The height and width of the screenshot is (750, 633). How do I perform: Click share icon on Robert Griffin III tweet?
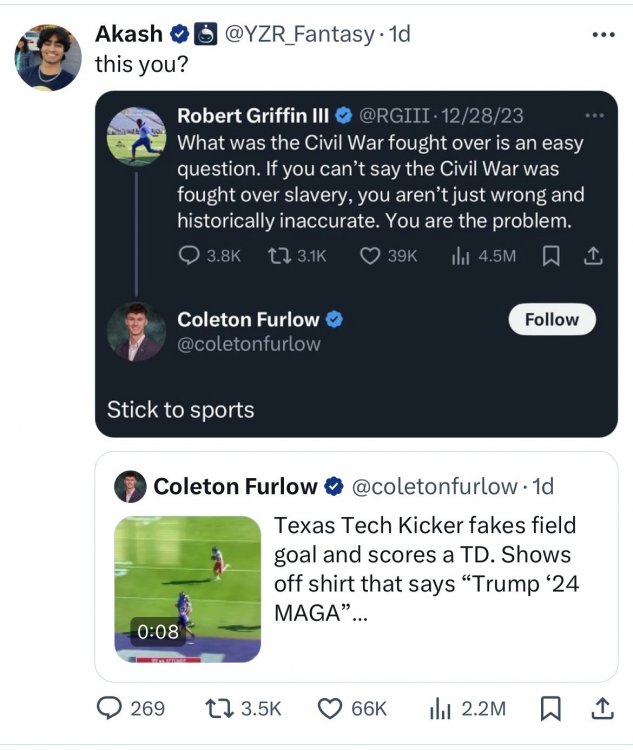[593, 256]
